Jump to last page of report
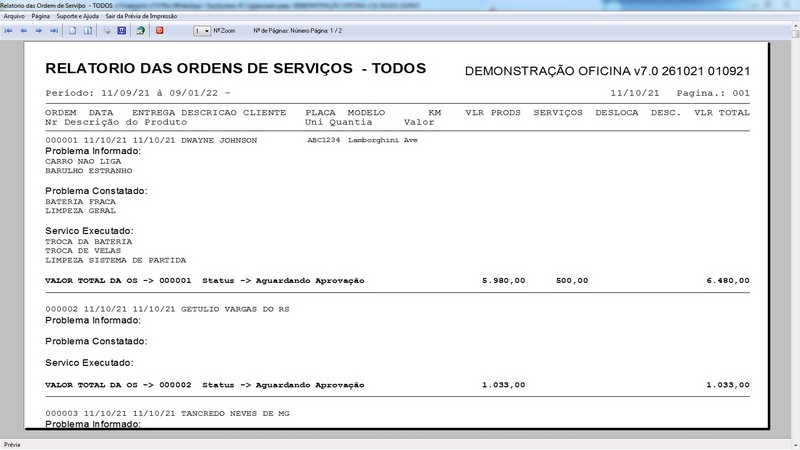Image resolution: width=800 pixels, height=450 pixels. point(54,31)
